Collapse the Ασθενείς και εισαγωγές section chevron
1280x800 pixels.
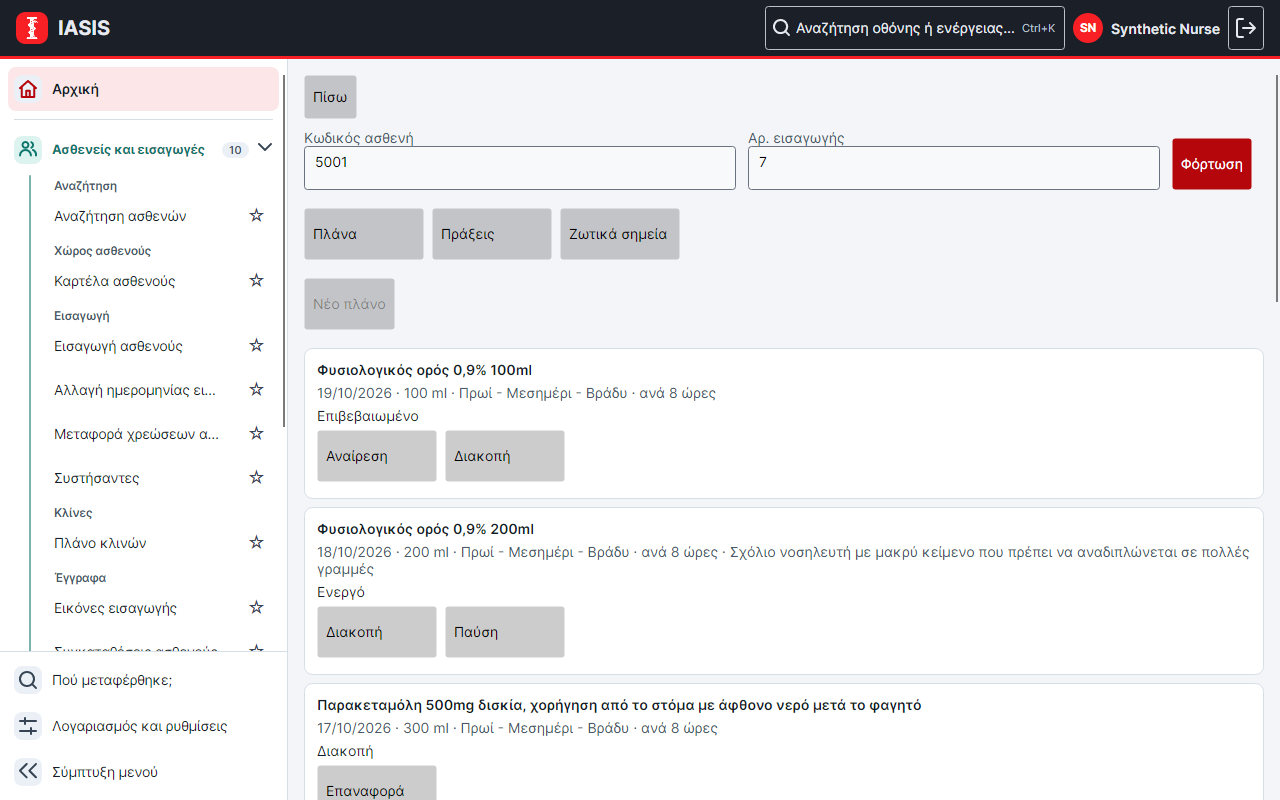tap(265, 148)
